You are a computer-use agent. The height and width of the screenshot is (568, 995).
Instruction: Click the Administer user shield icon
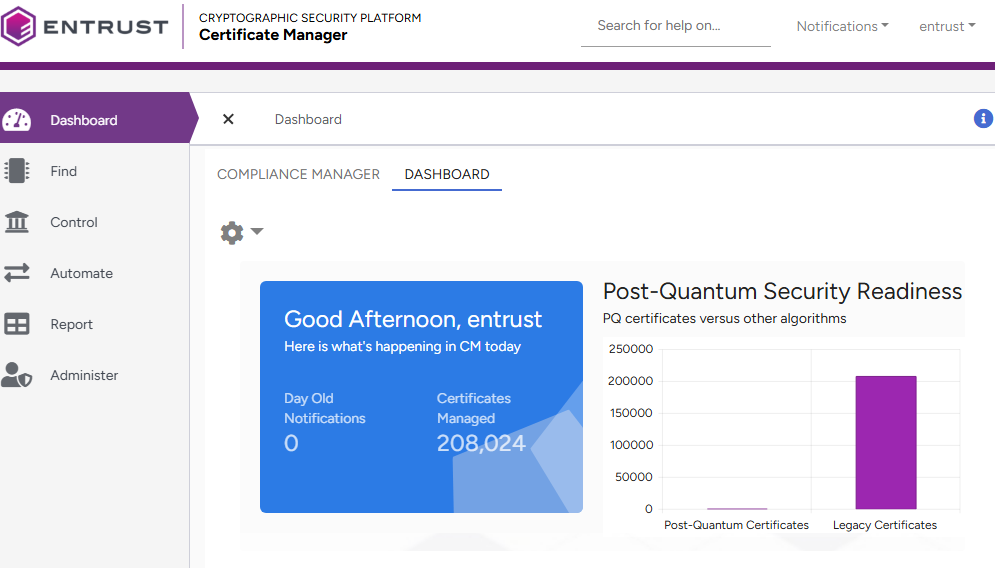pyautogui.click(x=17, y=375)
